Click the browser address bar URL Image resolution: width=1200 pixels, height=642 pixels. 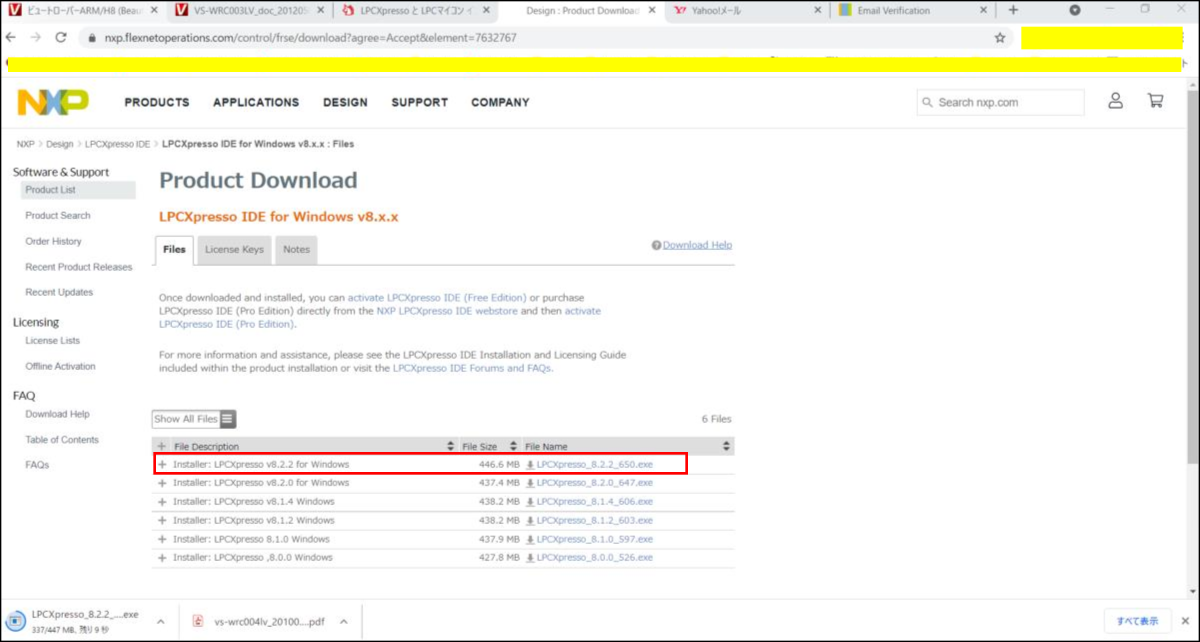coord(311,38)
